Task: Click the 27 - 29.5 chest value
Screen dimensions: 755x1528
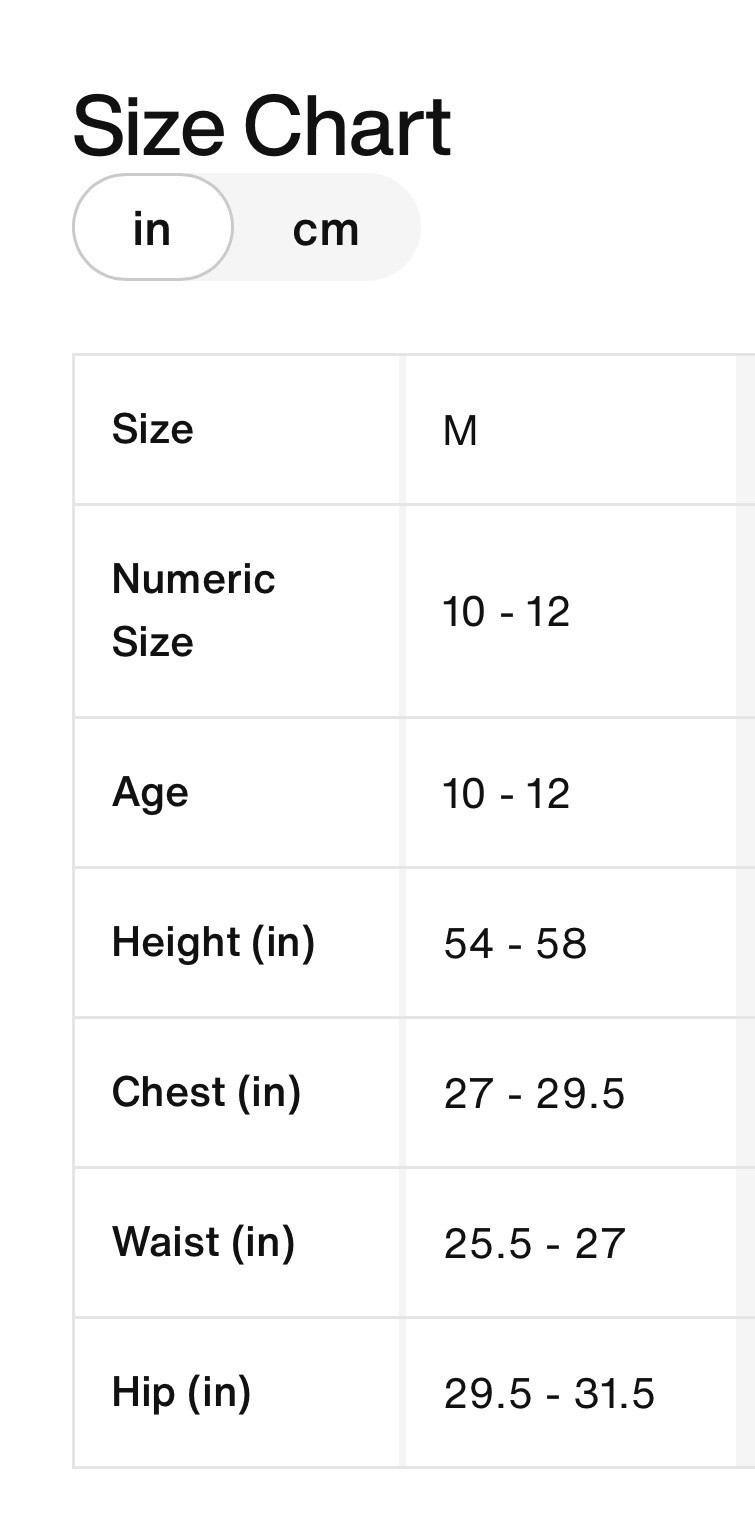Action: coord(534,1093)
